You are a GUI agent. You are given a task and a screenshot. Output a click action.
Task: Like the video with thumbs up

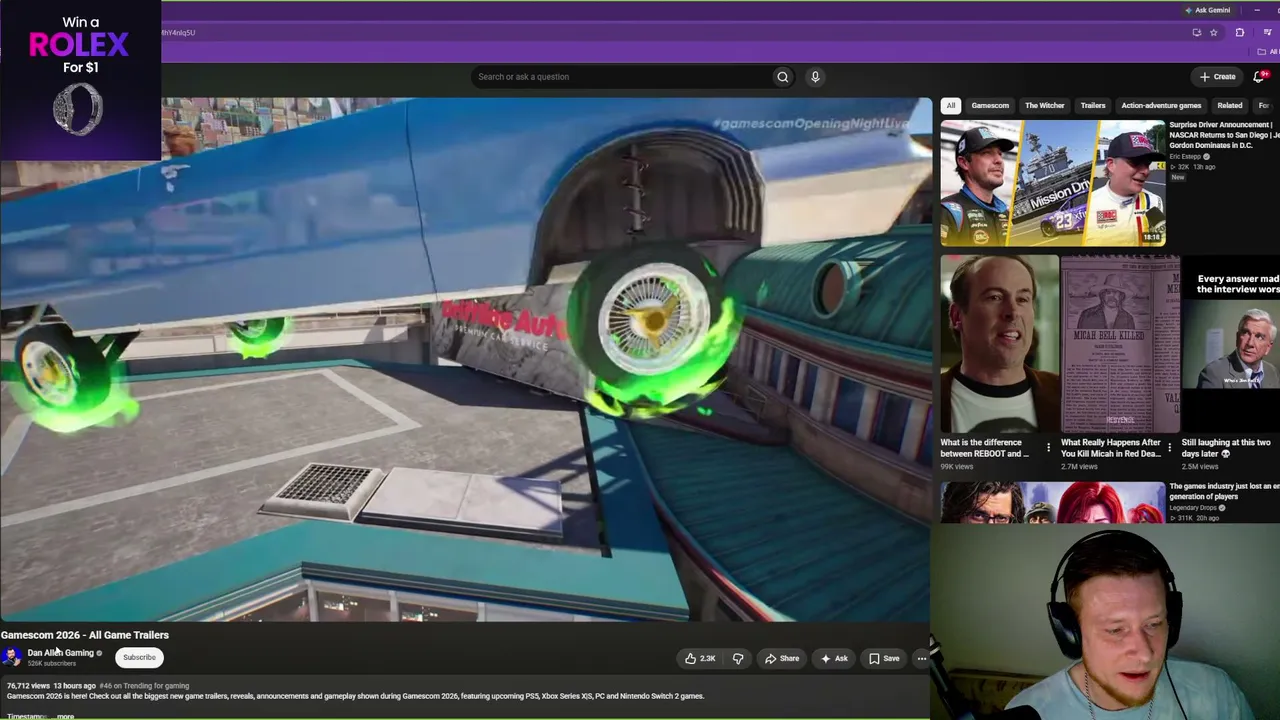700,658
